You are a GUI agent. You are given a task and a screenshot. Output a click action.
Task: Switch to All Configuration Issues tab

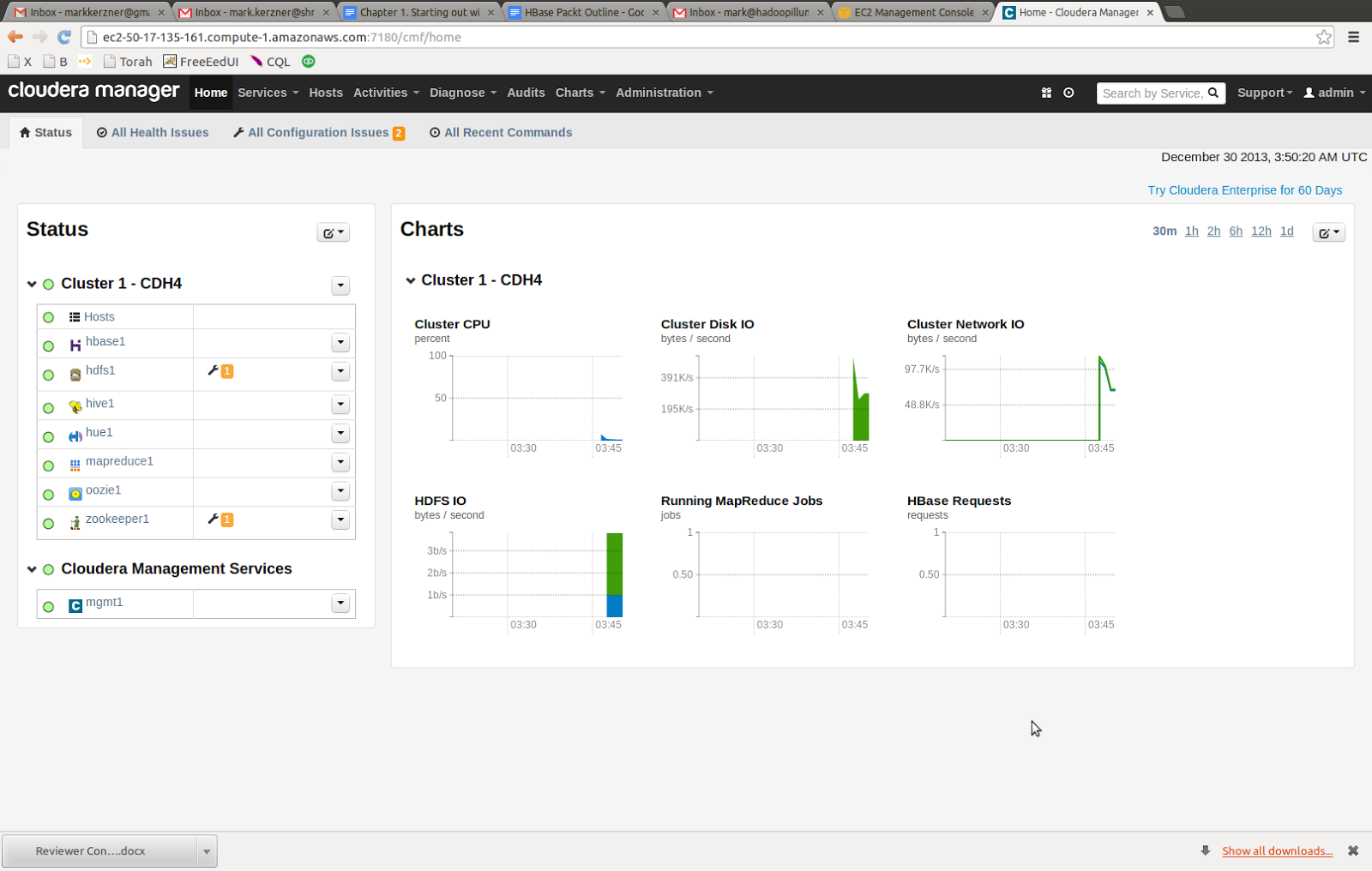[319, 133]
